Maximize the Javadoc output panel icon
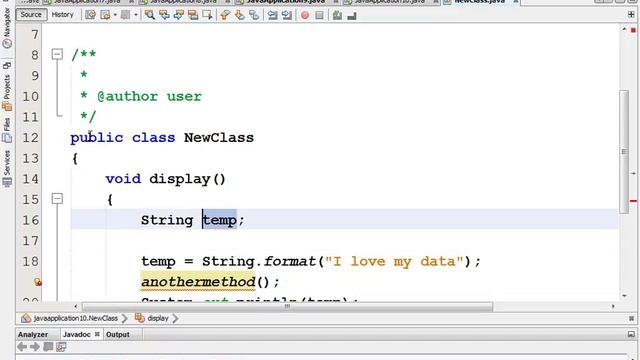The image size is (640, 360). pos(631,334)
